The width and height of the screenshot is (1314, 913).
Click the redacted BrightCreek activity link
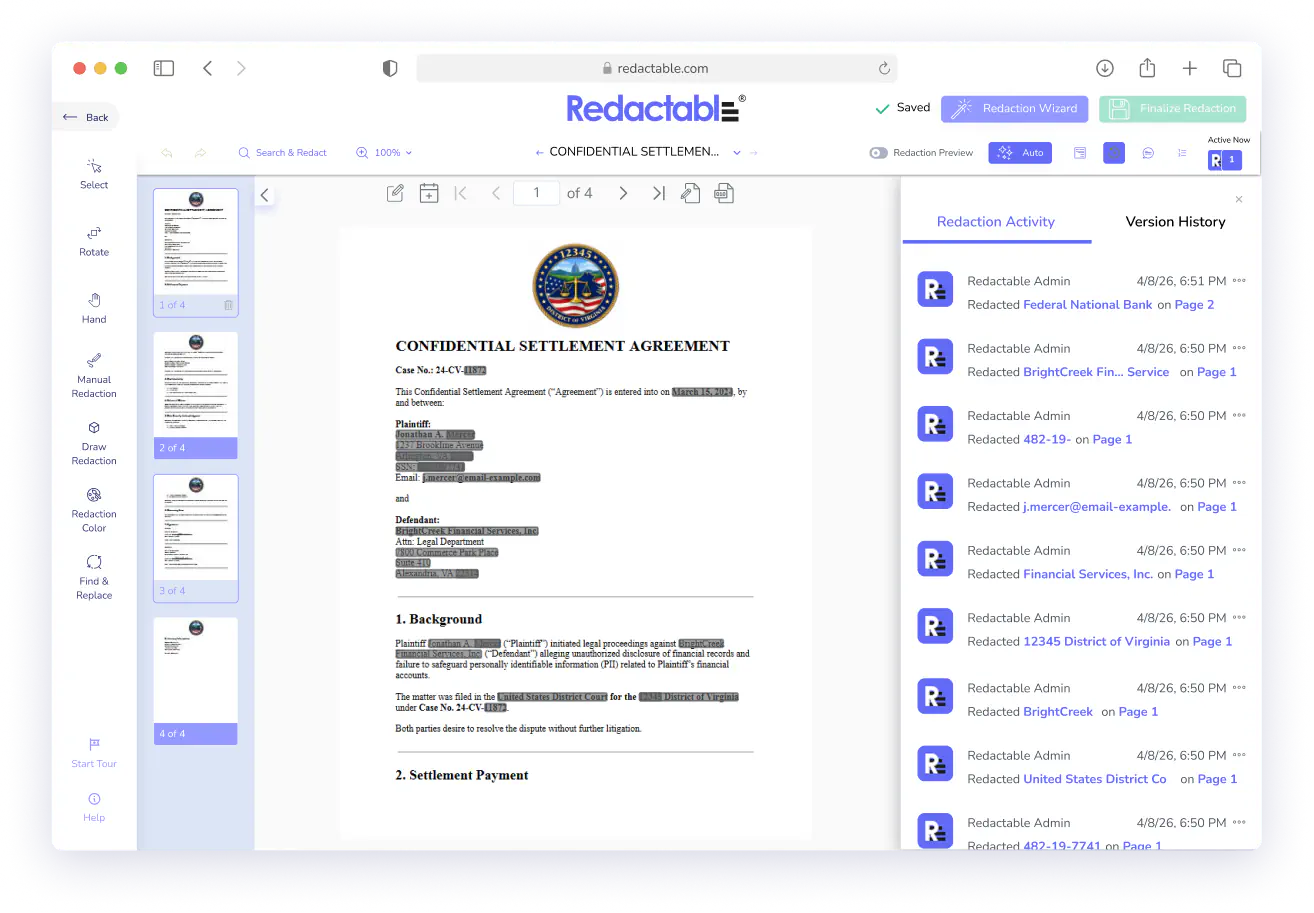click(x=1058, y=712)
